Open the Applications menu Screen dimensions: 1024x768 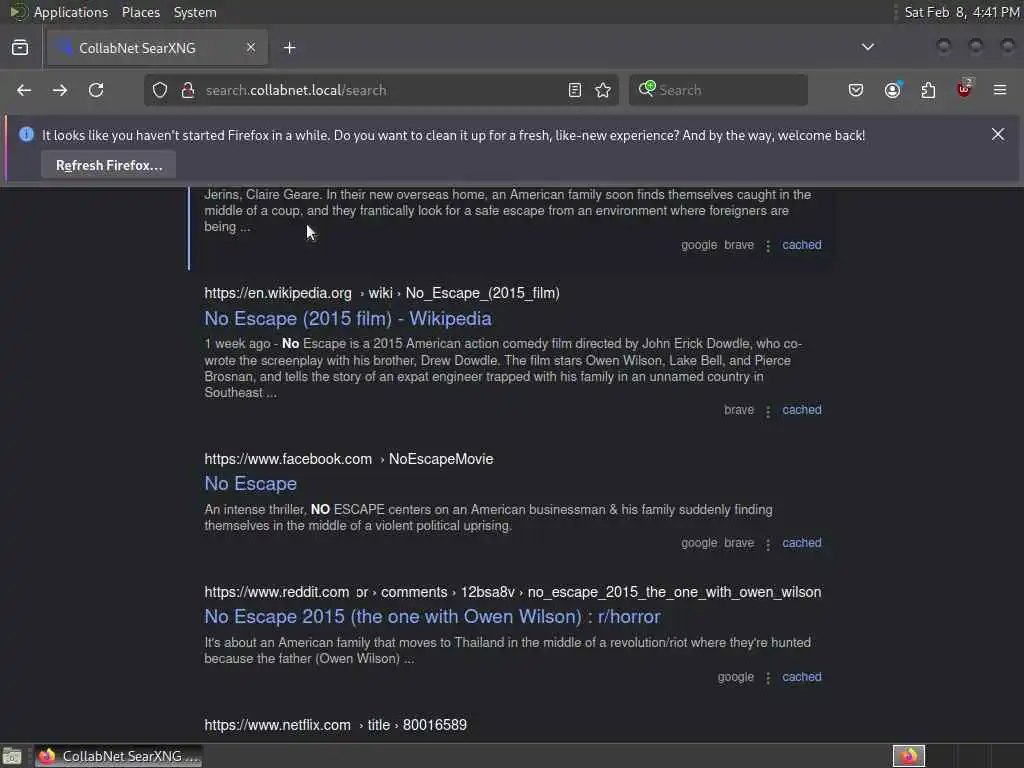pos(71,12)
